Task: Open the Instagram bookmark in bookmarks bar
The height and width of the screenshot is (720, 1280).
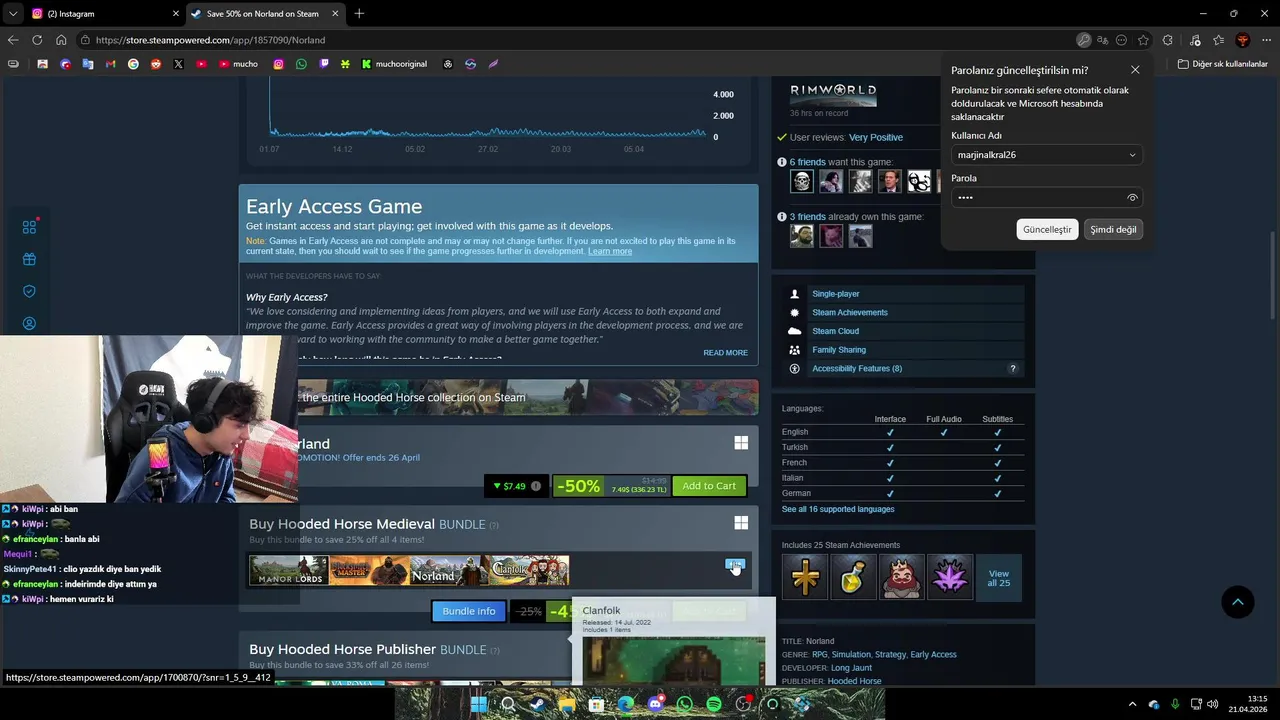Action: (278, 64)
